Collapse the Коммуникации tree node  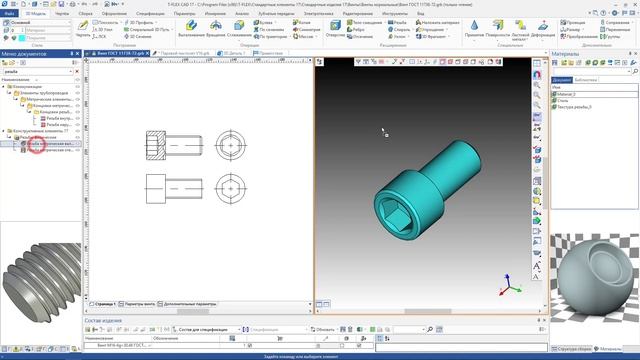[4, 87]
